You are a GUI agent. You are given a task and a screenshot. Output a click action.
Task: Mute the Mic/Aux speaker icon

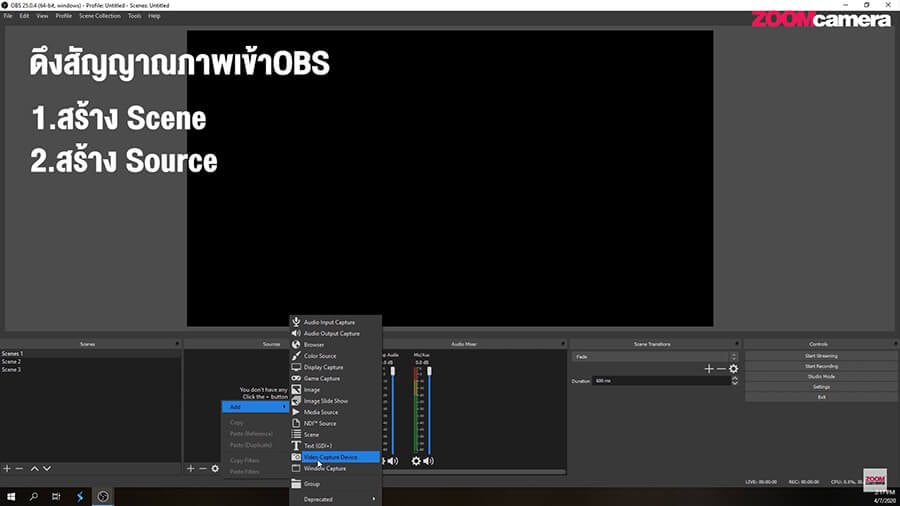coord(429,461)
